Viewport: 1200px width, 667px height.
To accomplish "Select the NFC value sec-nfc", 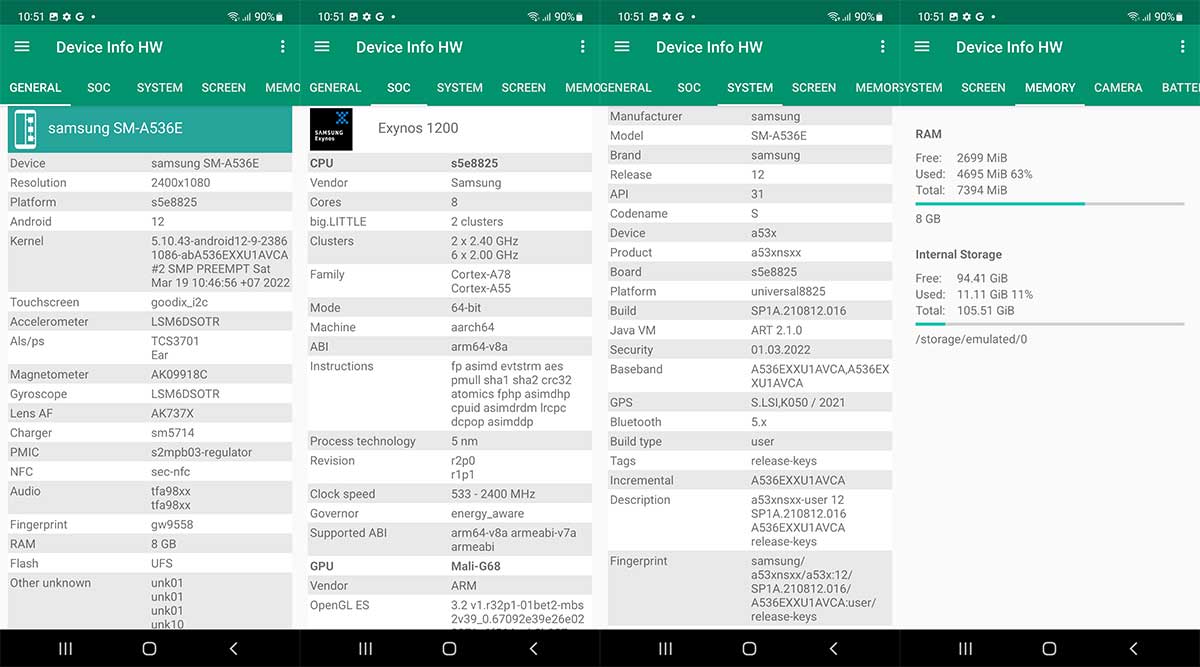I will click(x=172, y=472).
